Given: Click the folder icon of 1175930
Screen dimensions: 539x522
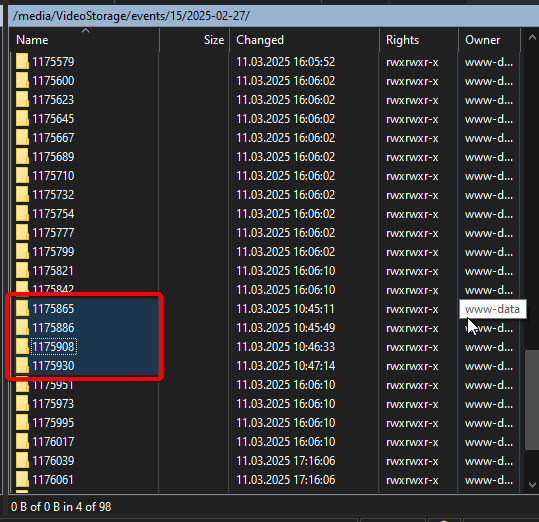Looking at the screenshot, I should pyautogui.click(x=22, y=366).
